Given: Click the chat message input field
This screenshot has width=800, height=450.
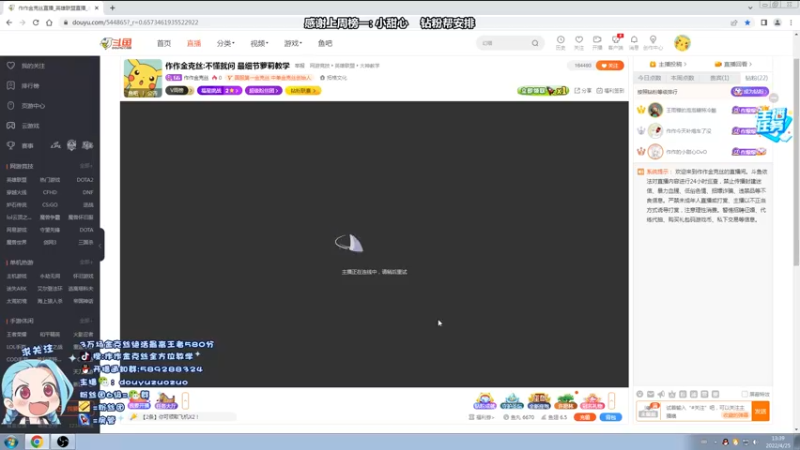Looking at the screenshot, I should tap(707, 411).
